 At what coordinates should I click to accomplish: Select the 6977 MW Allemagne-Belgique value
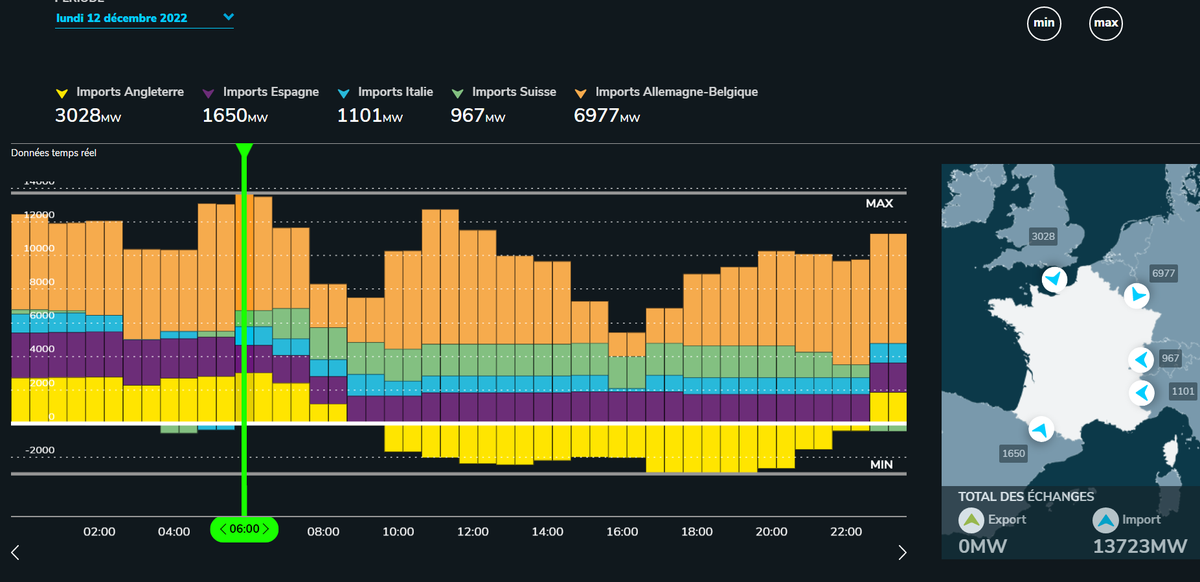click(x=607, y=115)
